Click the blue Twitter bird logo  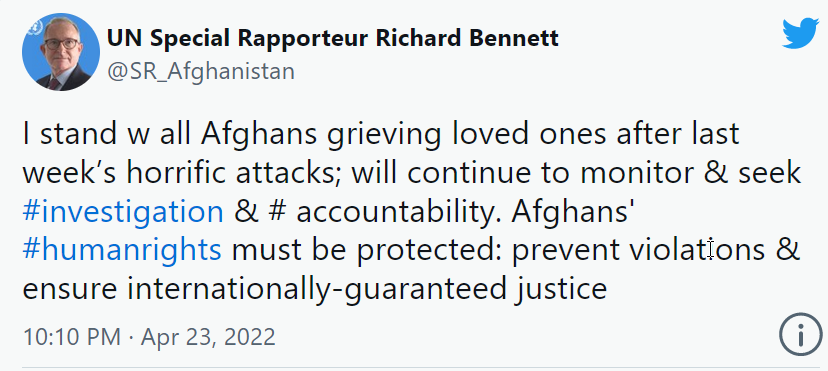pyautogui.click(x=801, y=33)
